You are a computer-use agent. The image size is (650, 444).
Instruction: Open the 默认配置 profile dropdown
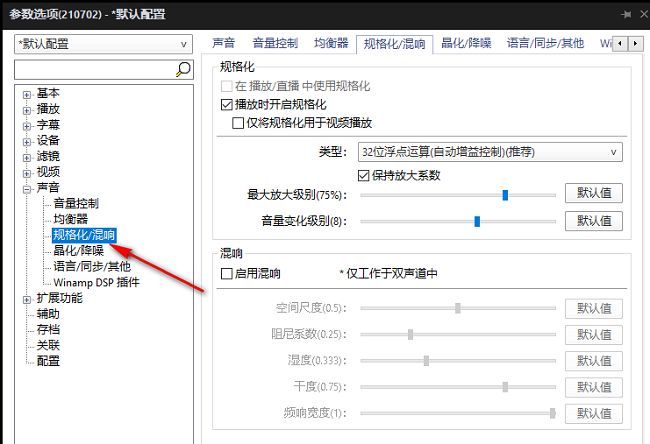pos(103,44)
